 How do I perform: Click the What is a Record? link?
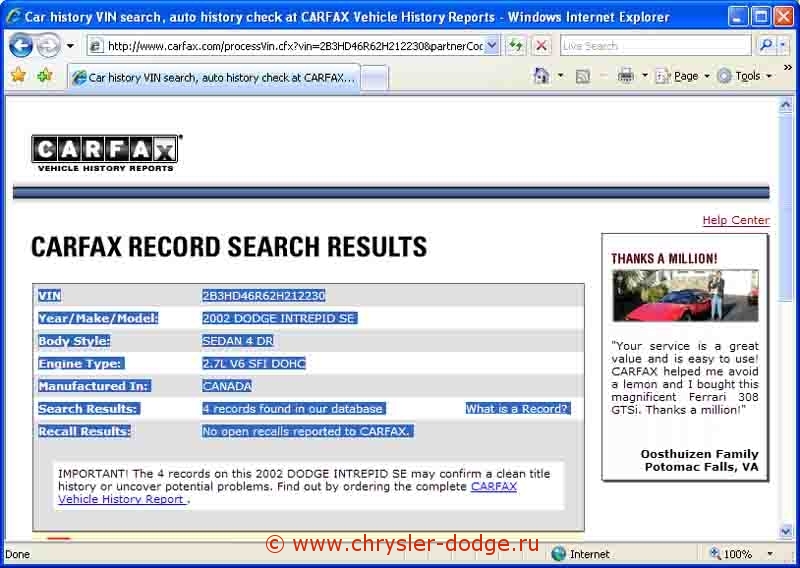point(516,409)
